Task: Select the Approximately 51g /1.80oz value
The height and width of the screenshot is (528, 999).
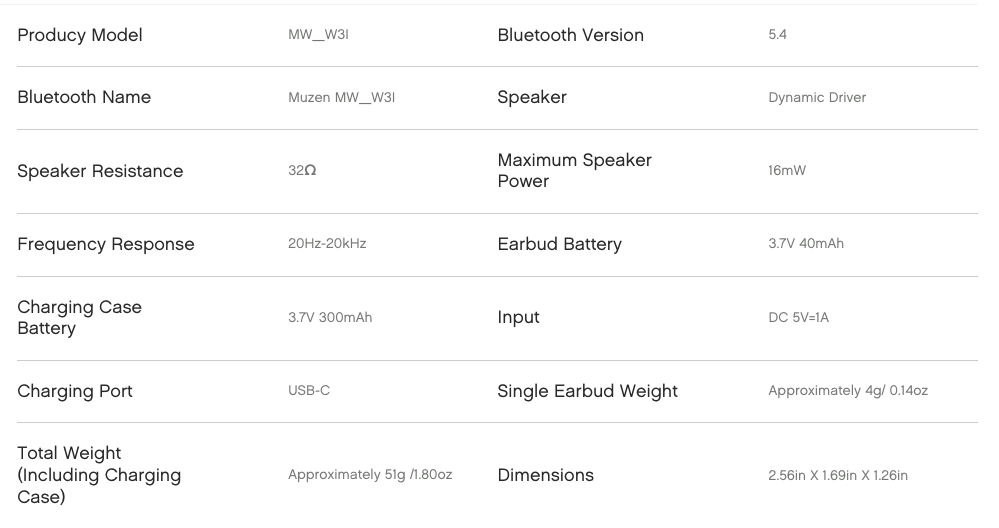Action: click(x=370, y=474)
